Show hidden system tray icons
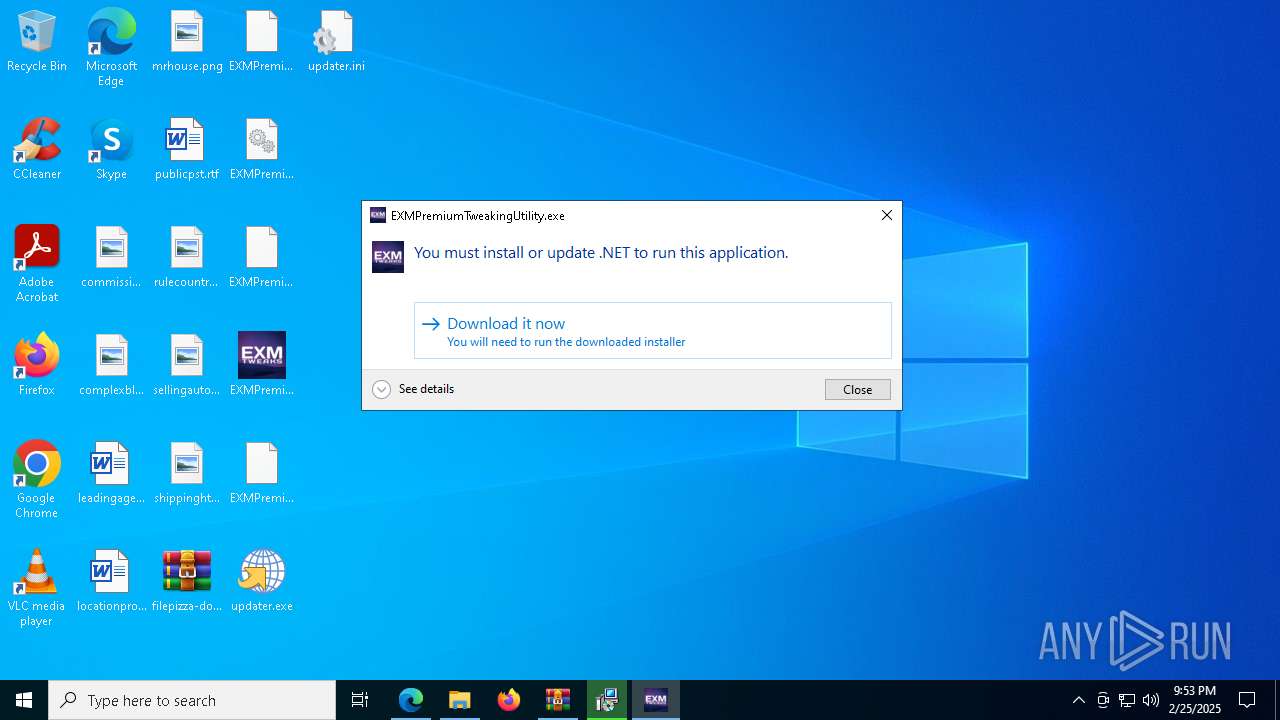This screenshot has height=720, width=1280. point(1079,700)
